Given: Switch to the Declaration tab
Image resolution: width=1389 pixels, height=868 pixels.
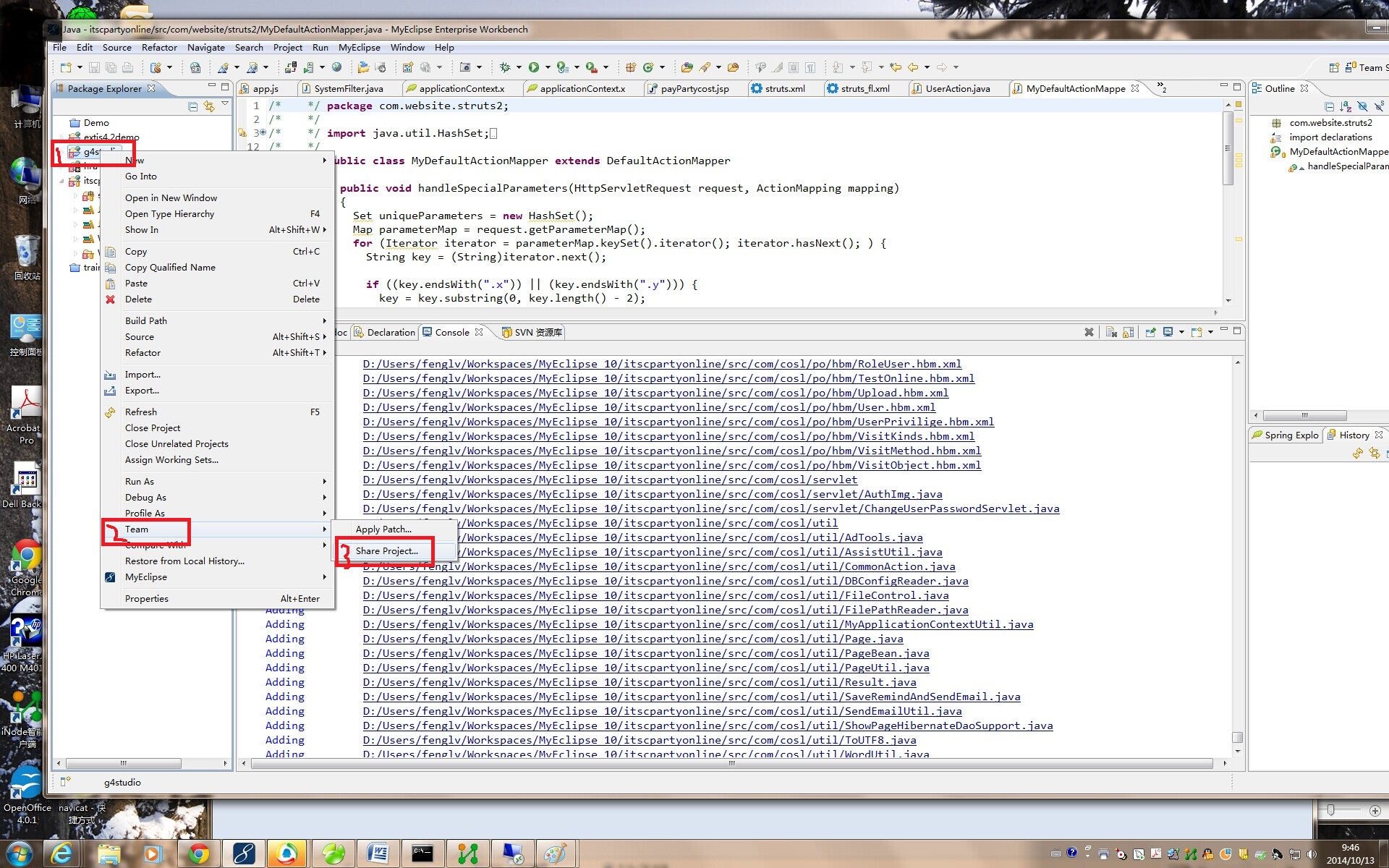Looking at the screenshot, I should tap(385, 332).
